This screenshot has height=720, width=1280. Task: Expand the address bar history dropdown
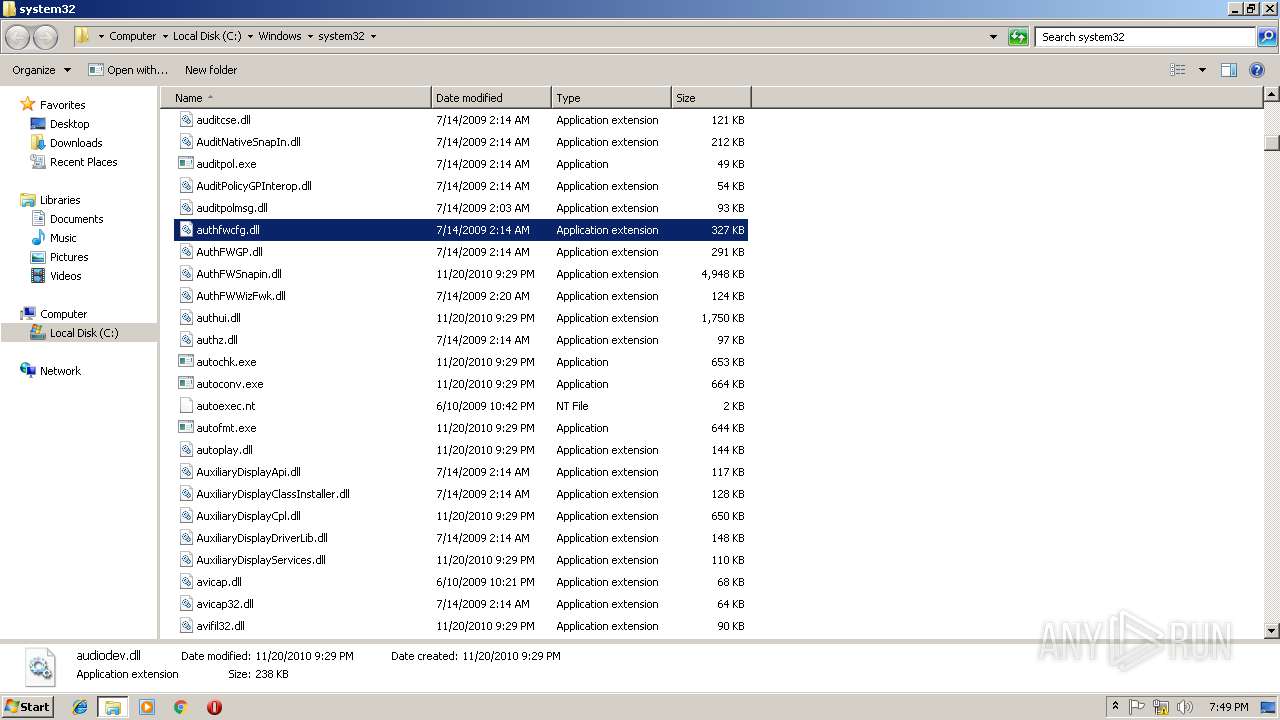pos(993,37)
